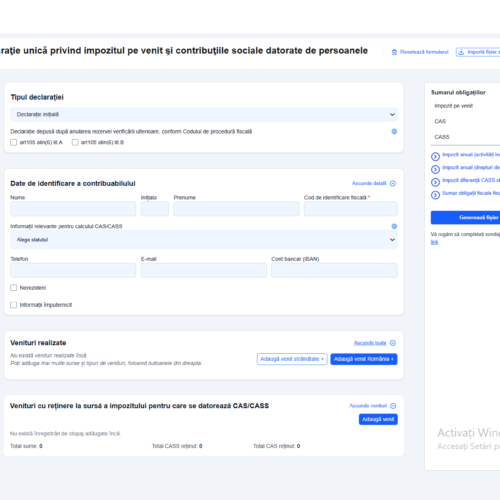
Task: Click the Importă fișier button
Action: 478,52
